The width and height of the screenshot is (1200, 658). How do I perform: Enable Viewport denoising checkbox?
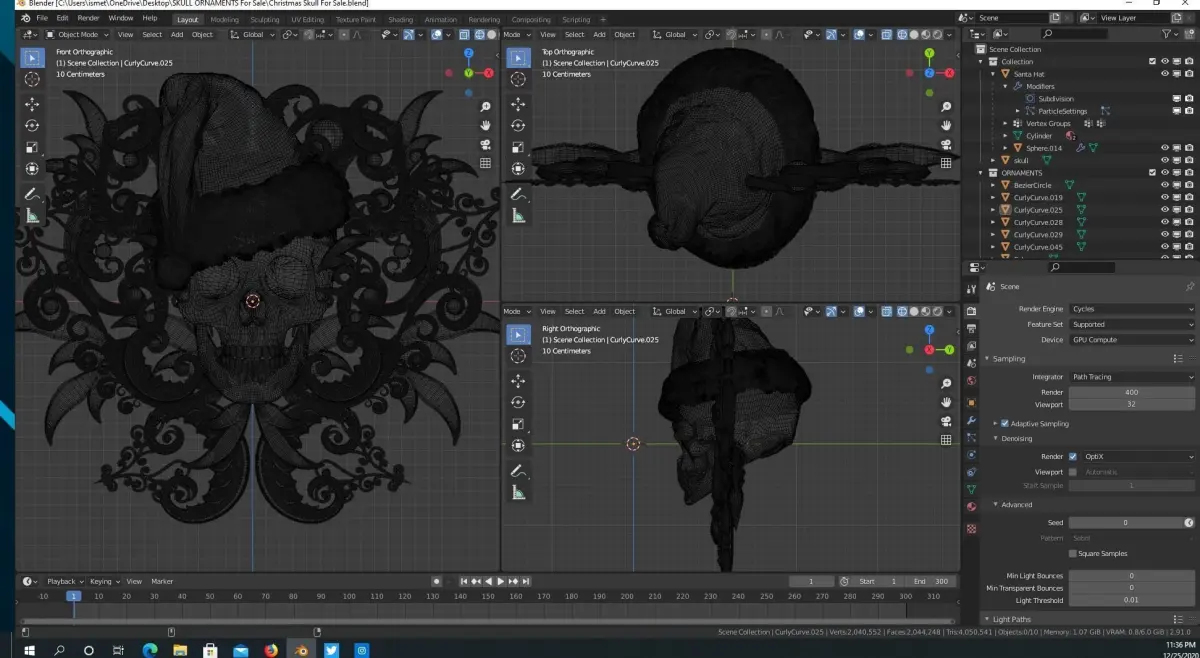click(1073, 472)
